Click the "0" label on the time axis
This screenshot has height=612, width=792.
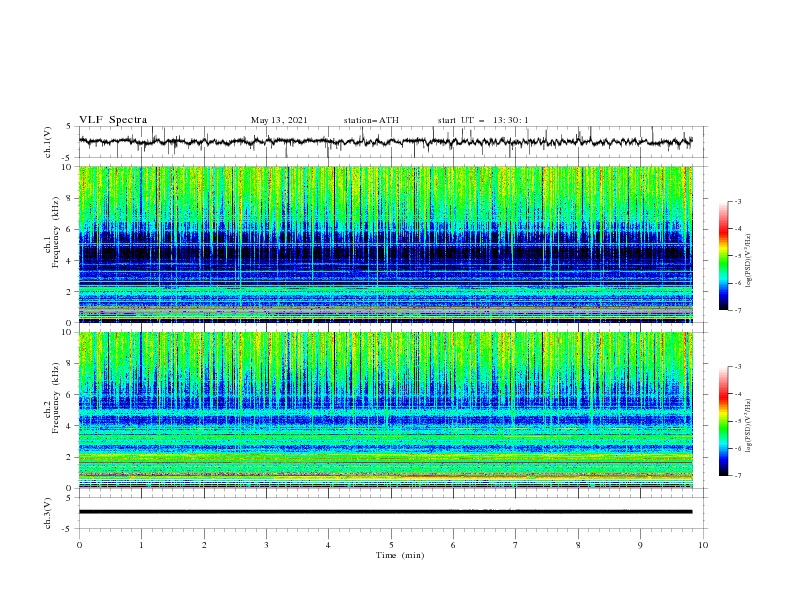pyautogui.click(x=79, y=545)
